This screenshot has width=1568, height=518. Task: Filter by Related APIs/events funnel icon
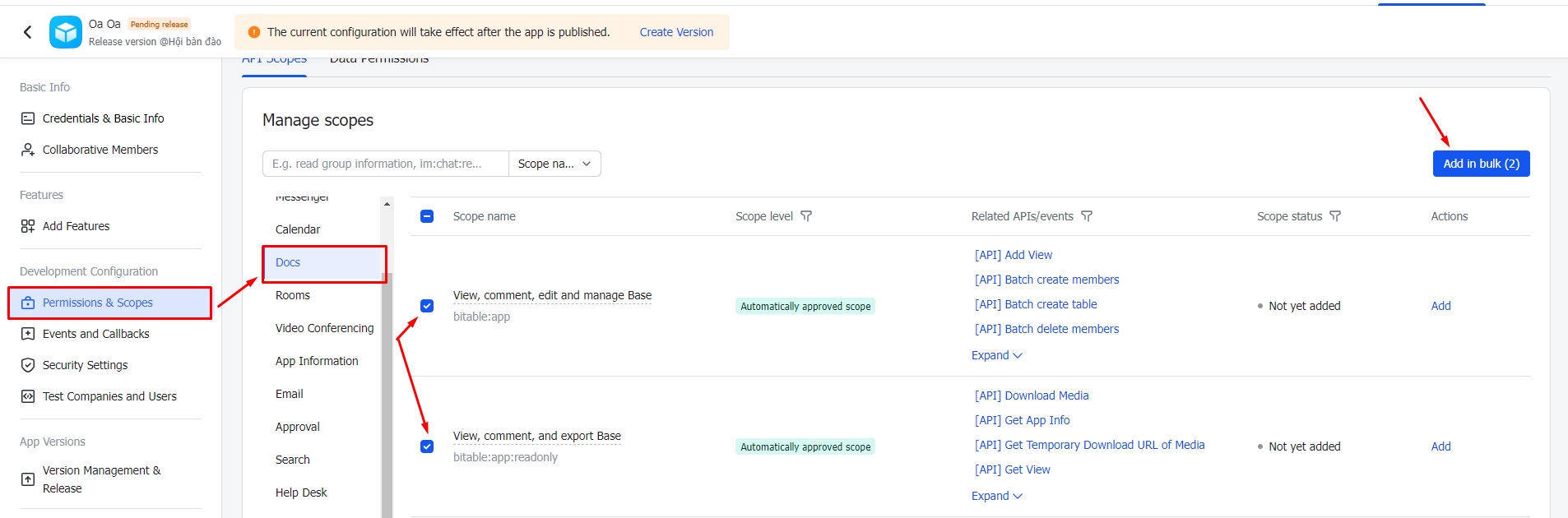1087,216
